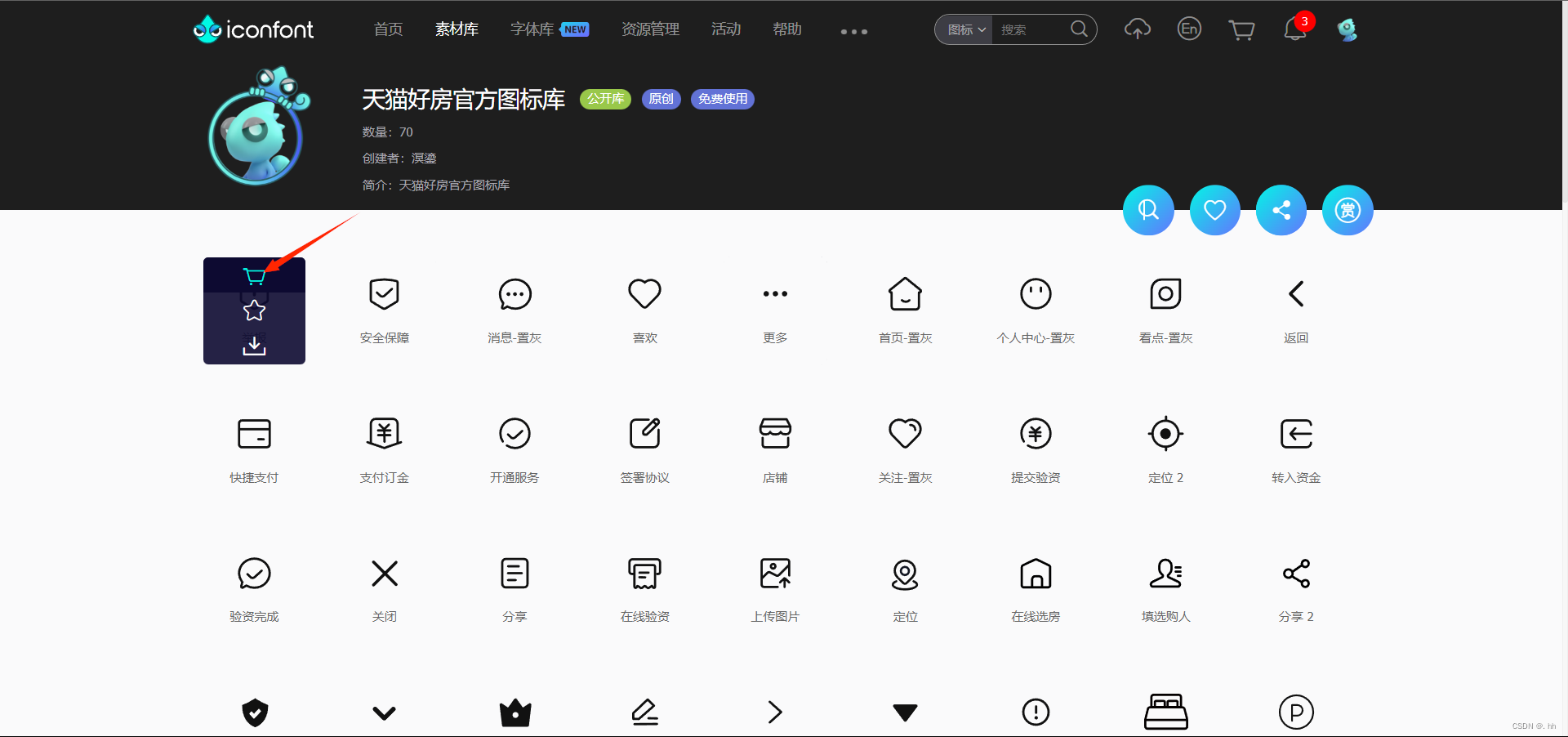
Task: Click the round share library button
Action: pyautogui.click(x=1281, y=210)
